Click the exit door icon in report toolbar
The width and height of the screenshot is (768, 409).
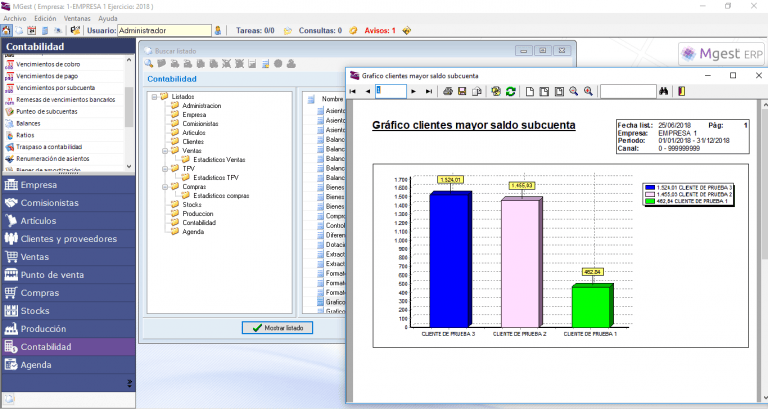(681, 92)
